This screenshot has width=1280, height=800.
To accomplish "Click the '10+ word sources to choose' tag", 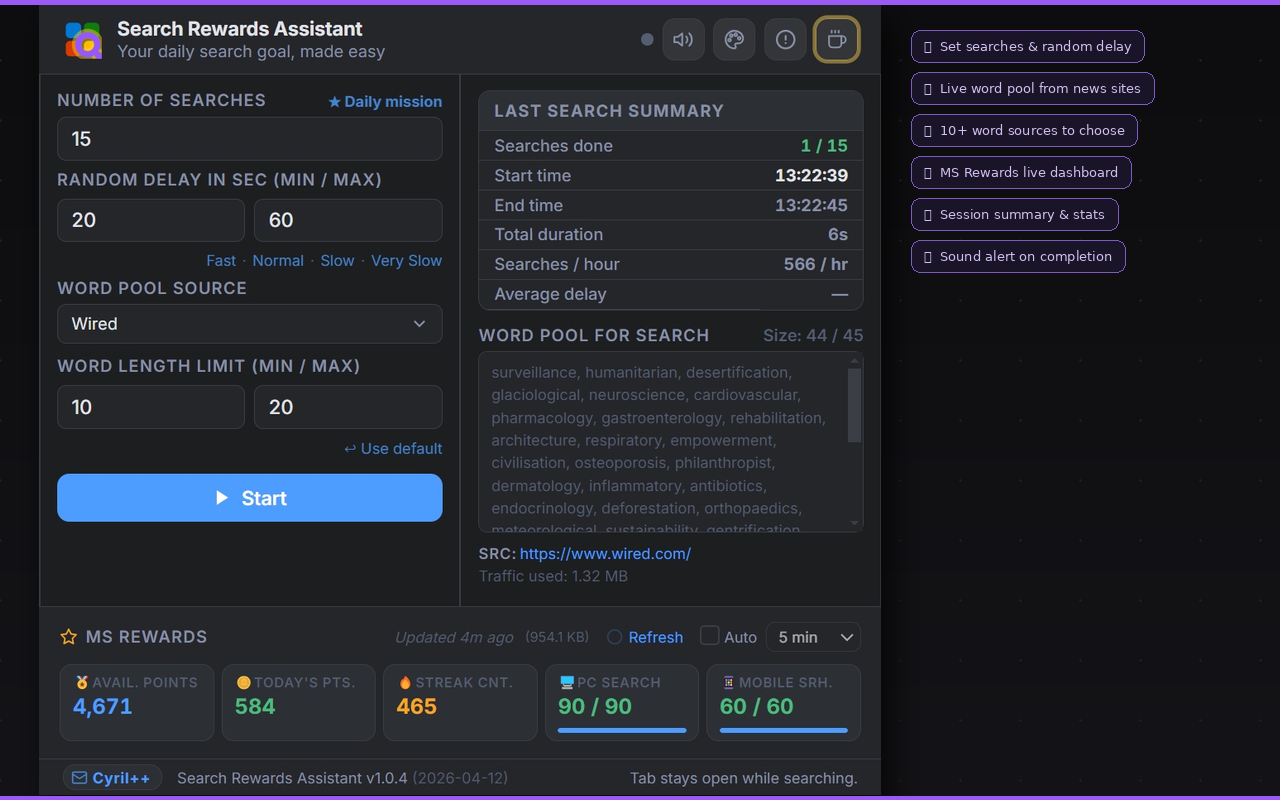I will pyautogui.click(x=1024, y=130).
